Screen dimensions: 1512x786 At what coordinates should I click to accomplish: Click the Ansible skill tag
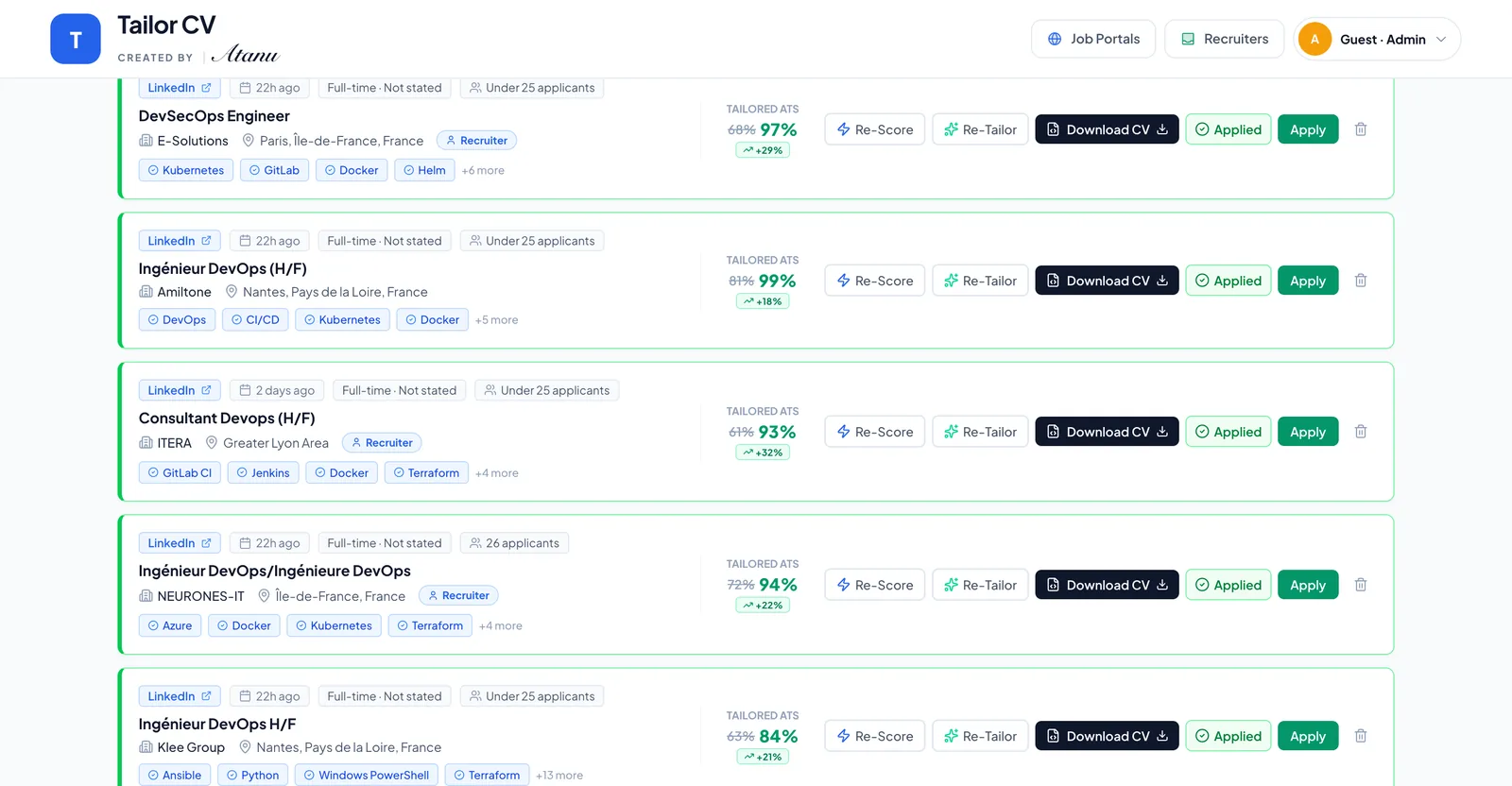click(x=175, y=776)
